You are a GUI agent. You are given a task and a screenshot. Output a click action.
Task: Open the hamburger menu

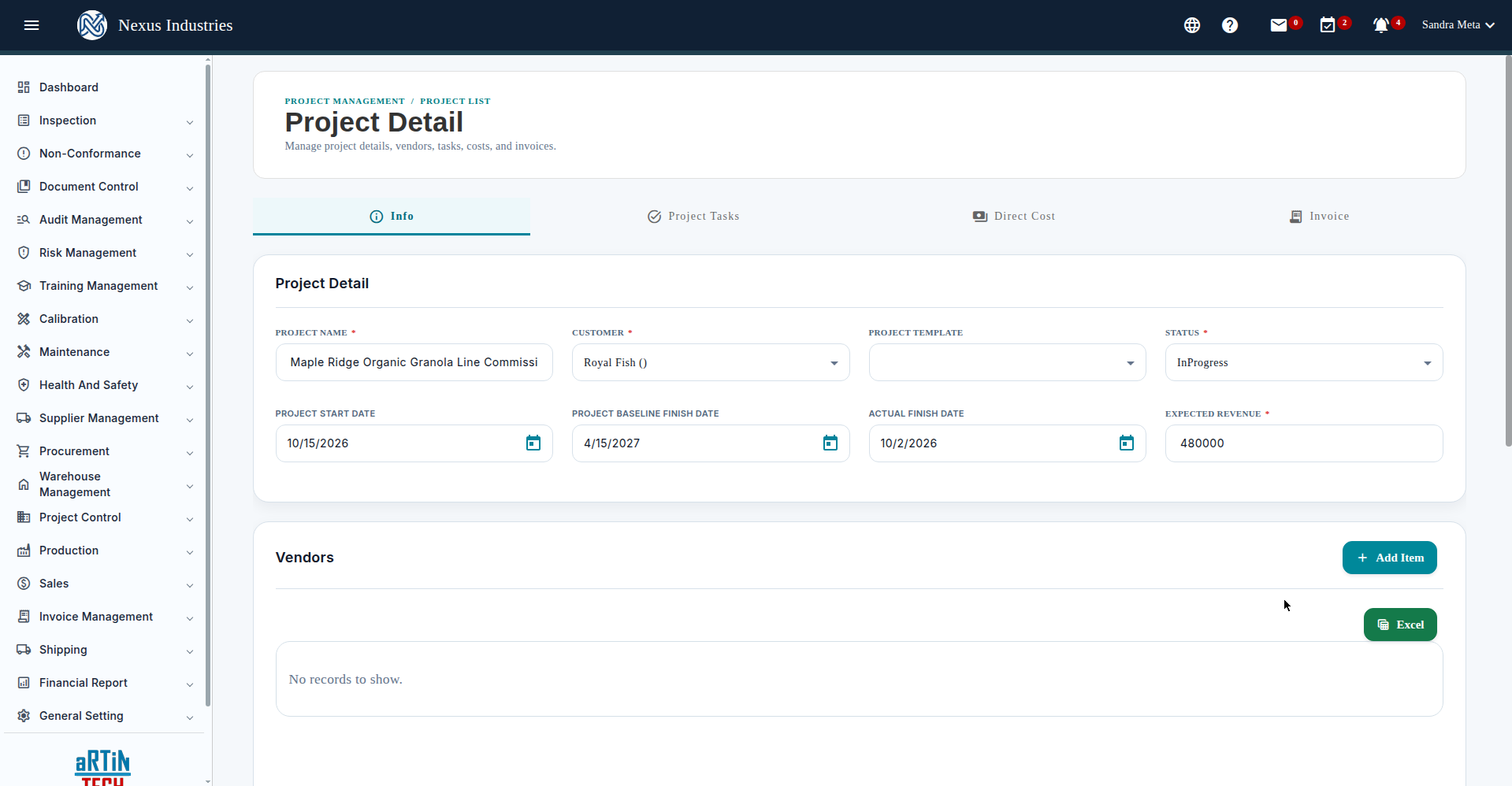tap(32, 25)
